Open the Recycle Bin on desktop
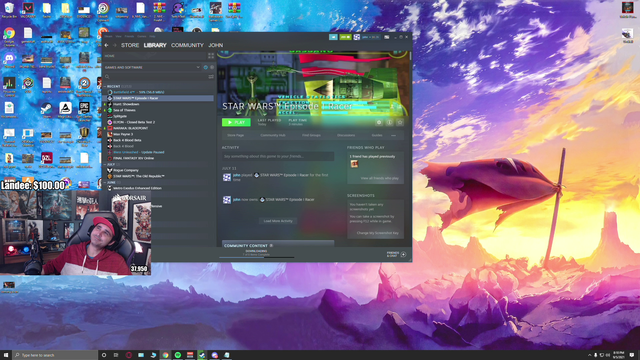 click(x=9, y=10)
